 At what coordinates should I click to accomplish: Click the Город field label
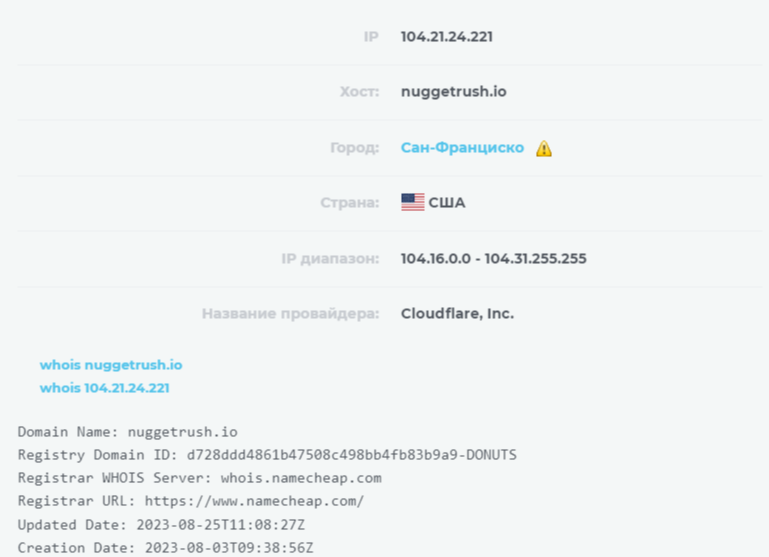354,148
